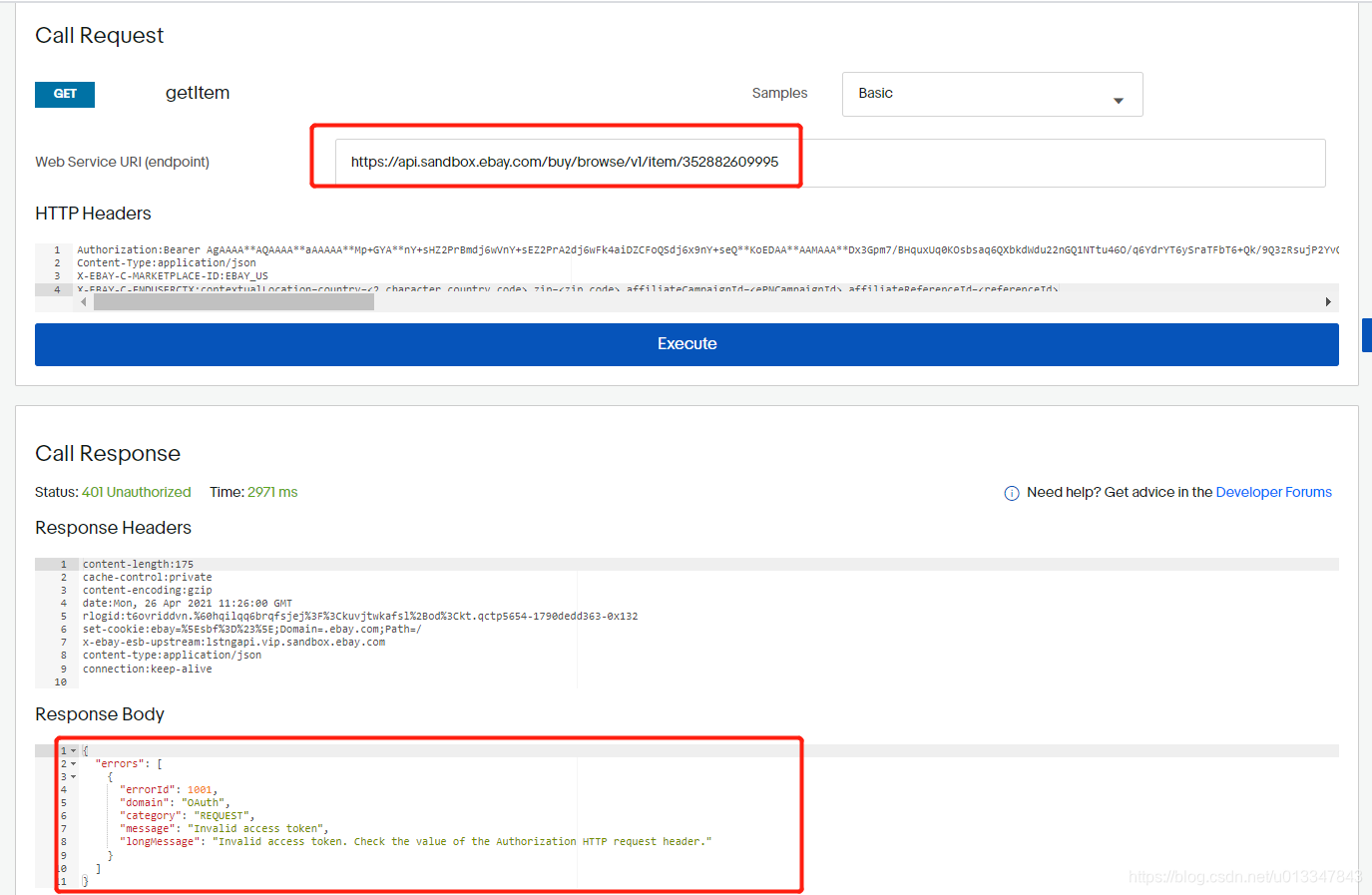This screenshot has width=1372, height=895.
Task: Click the Content-Type:application/json request header
Action: [x=167, y=263]
